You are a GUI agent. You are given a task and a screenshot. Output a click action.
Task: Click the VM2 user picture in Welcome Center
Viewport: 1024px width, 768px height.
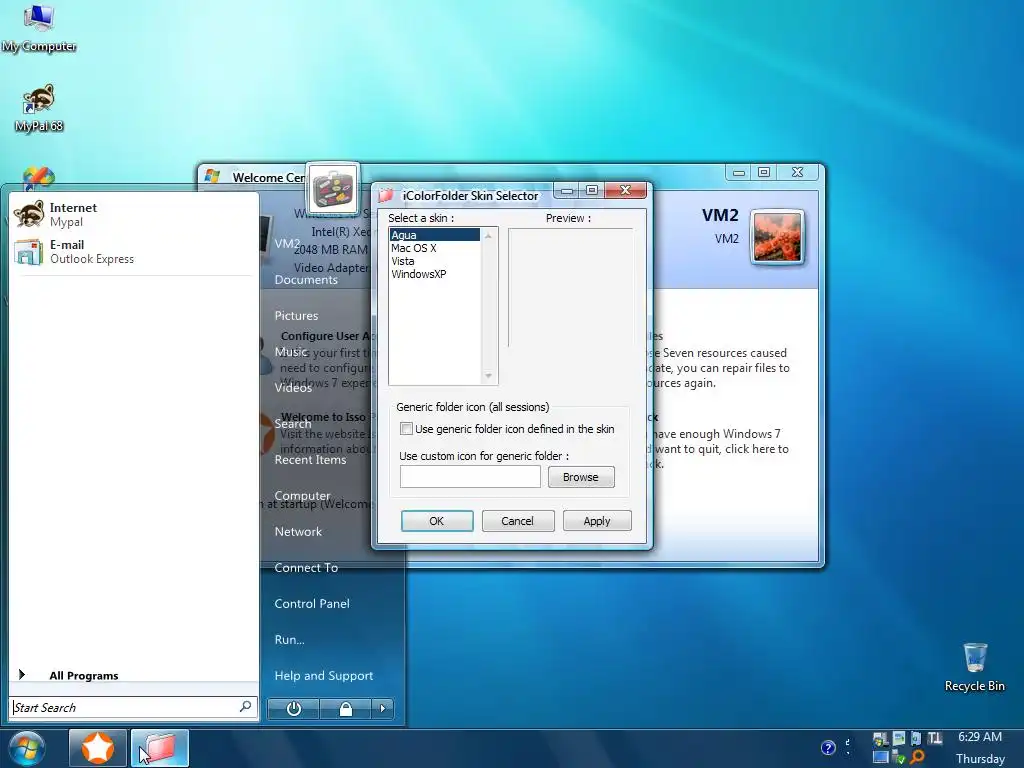[x=777, y=238]
